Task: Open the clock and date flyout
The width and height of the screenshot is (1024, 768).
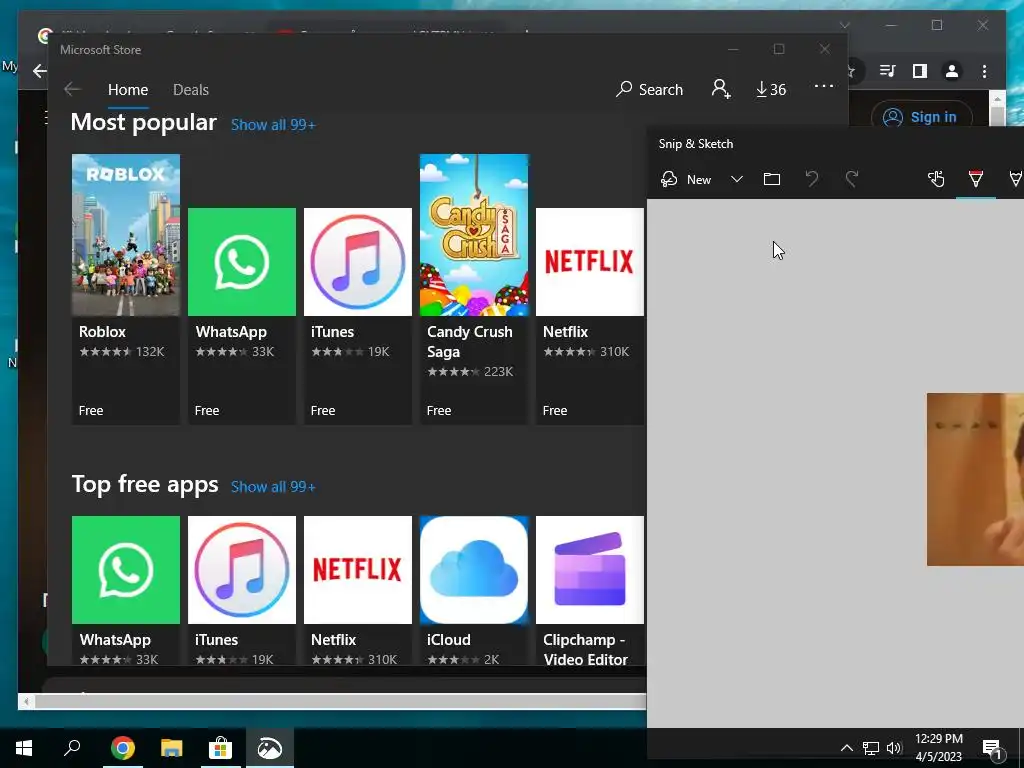Action: [938, 748]
